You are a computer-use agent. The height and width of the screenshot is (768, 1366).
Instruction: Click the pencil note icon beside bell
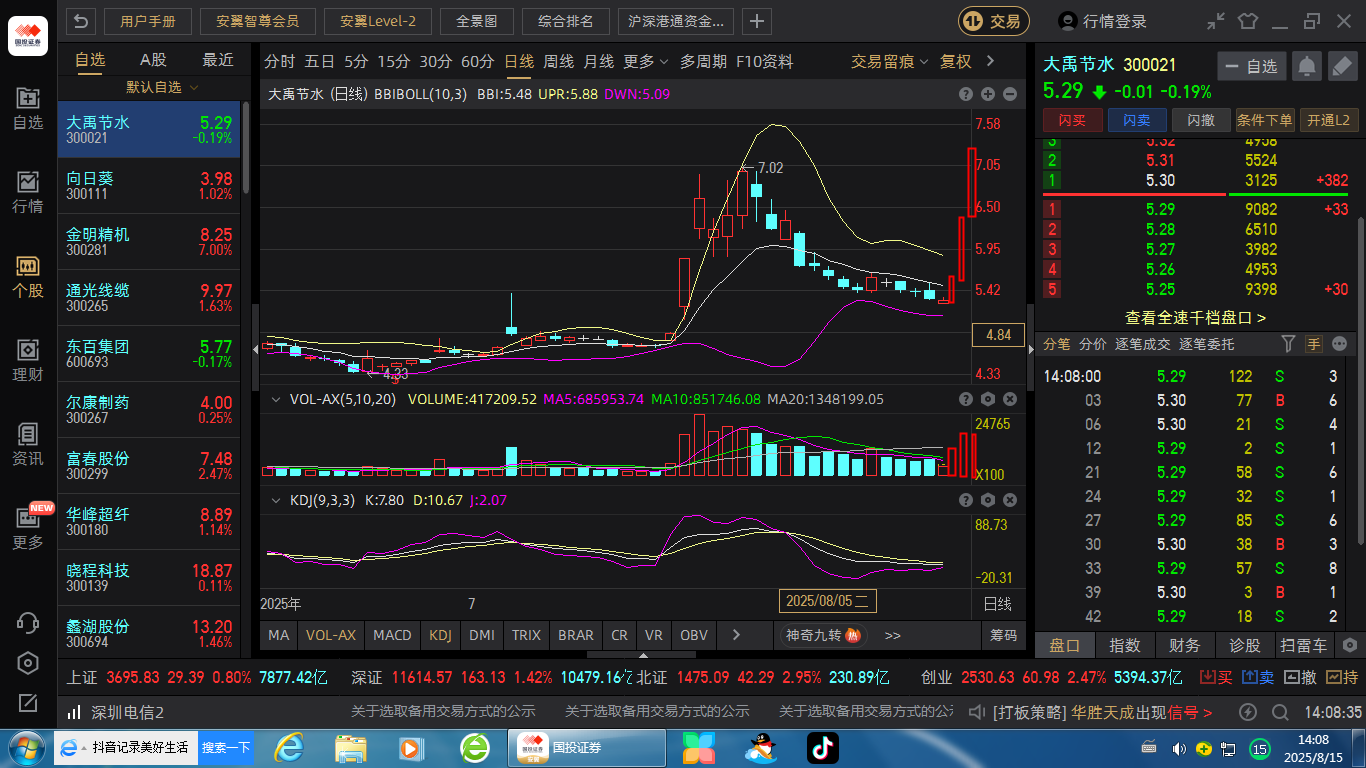click(1342, 67)
